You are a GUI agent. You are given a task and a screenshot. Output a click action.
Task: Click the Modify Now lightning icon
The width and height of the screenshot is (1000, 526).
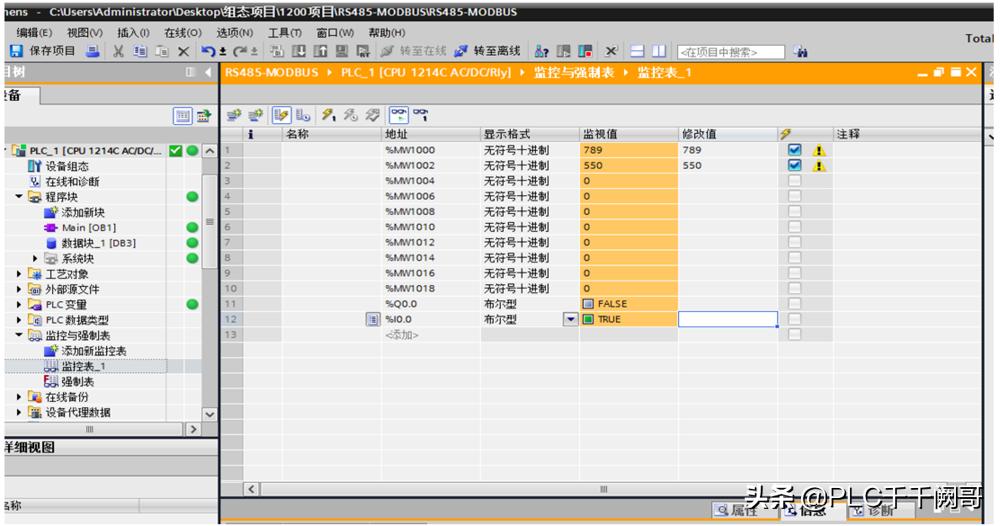pos(328,115)
